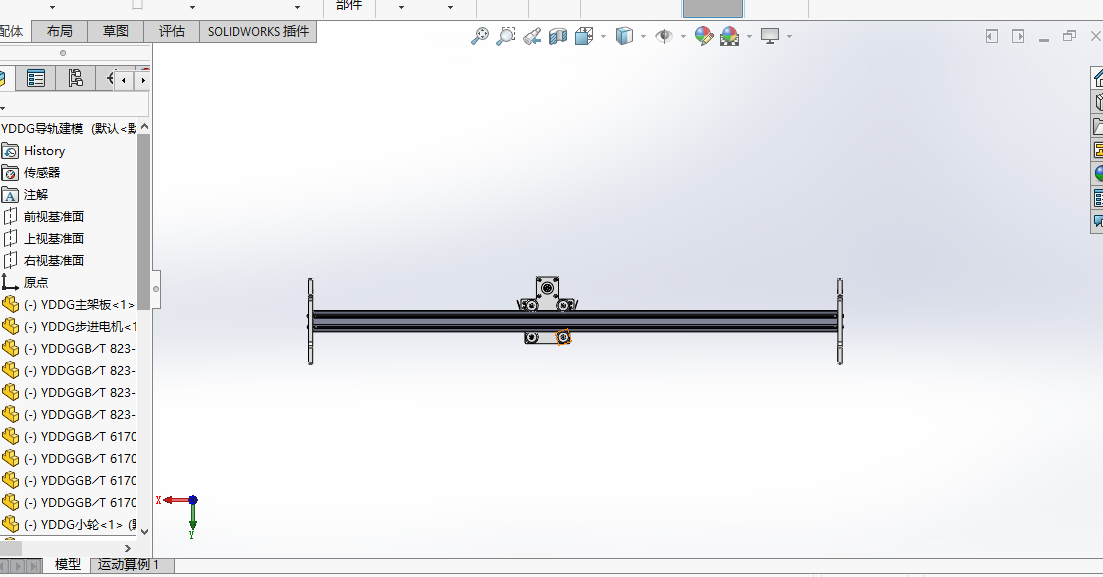Switch to the 模型 bottom tab
The width and height of the screenshot is (1103, 577).
pyautogui.click(x=68, y=564)
